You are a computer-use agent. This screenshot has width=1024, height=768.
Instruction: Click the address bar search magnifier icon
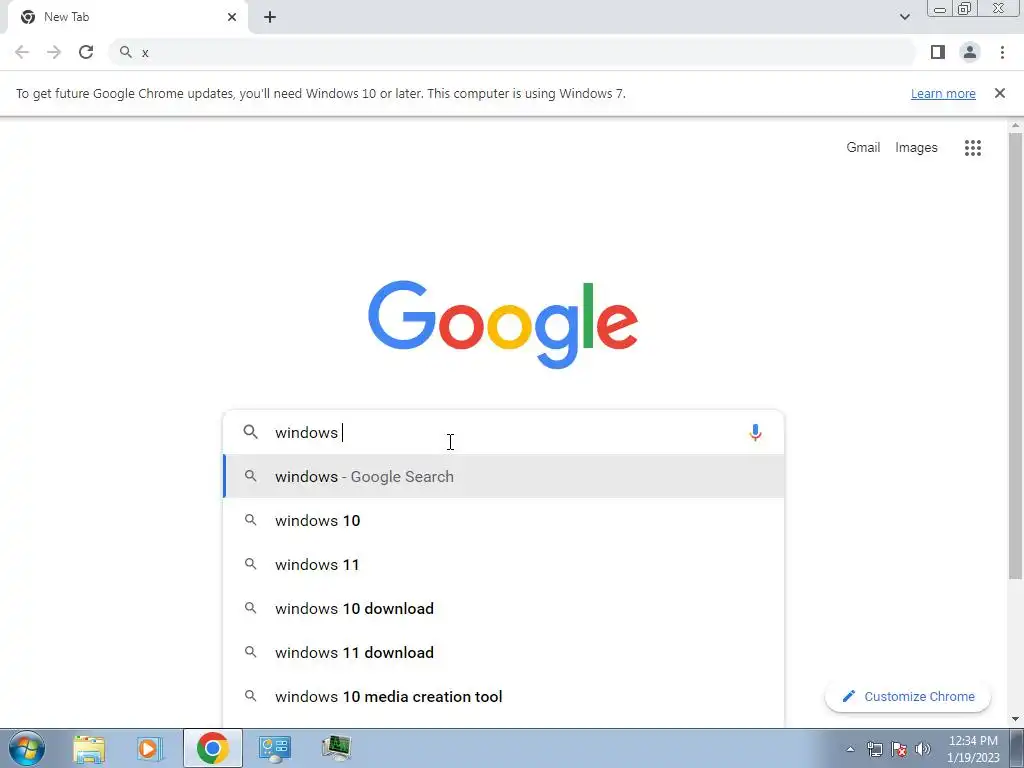click(x=126, y=52)
